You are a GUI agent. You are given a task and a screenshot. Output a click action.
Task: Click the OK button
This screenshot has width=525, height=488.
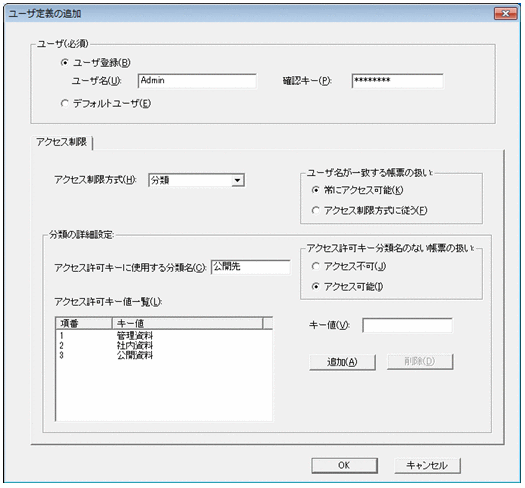(x=344, y=465)
